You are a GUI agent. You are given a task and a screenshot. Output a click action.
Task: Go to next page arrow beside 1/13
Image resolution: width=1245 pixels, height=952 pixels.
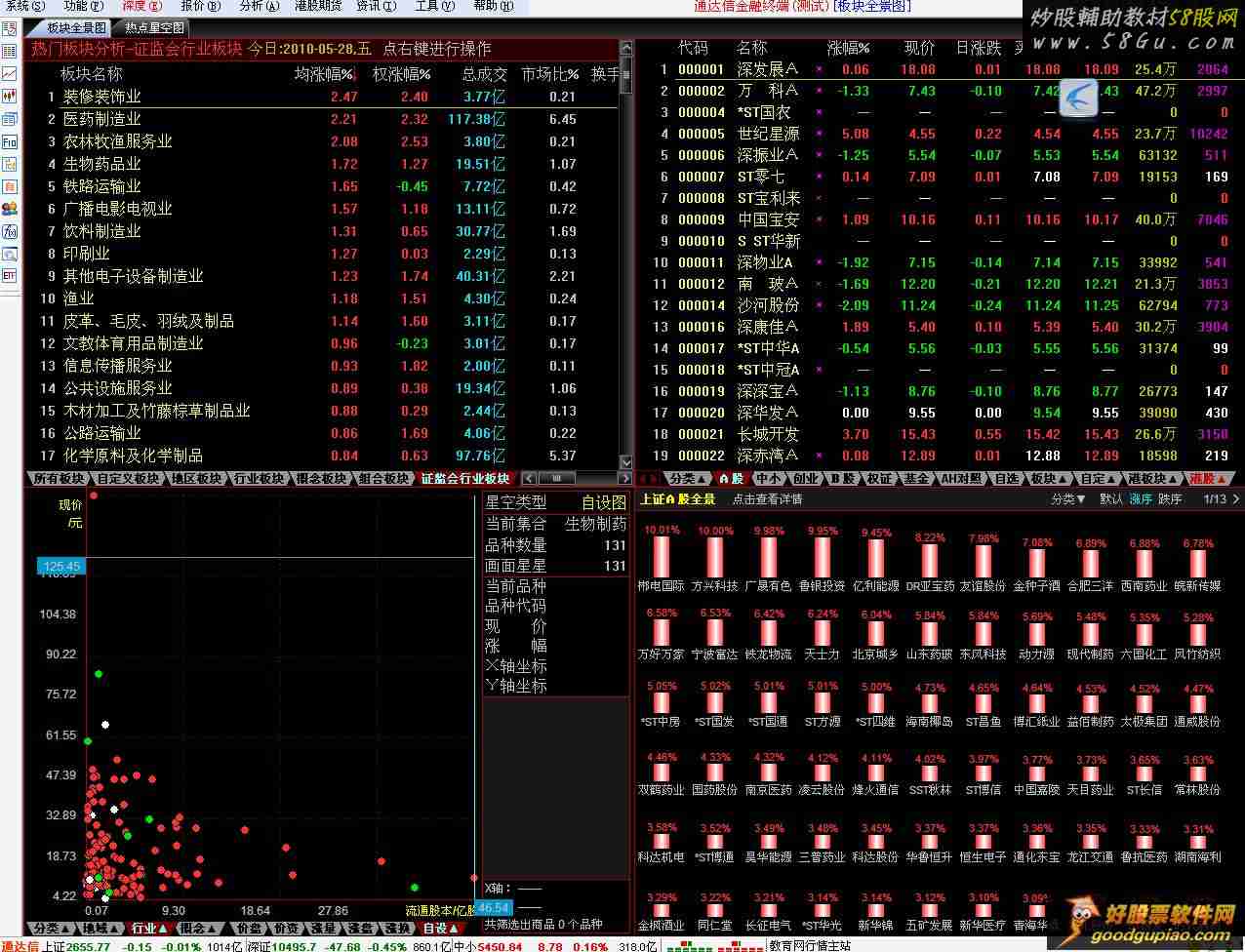click(1237, 498)
